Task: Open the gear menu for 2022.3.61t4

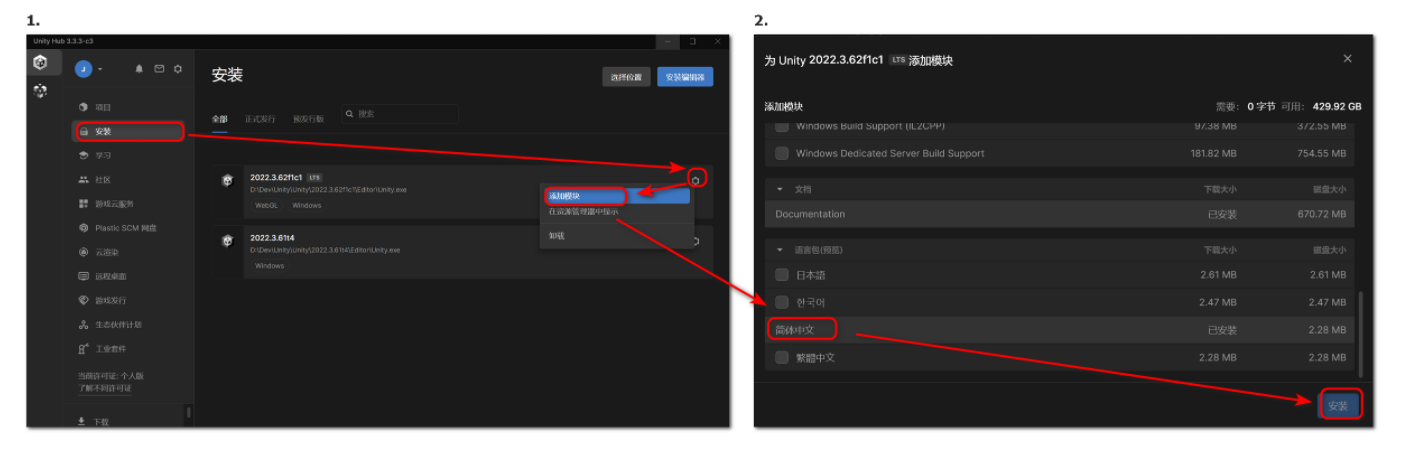Action: [x=696, y=241]
